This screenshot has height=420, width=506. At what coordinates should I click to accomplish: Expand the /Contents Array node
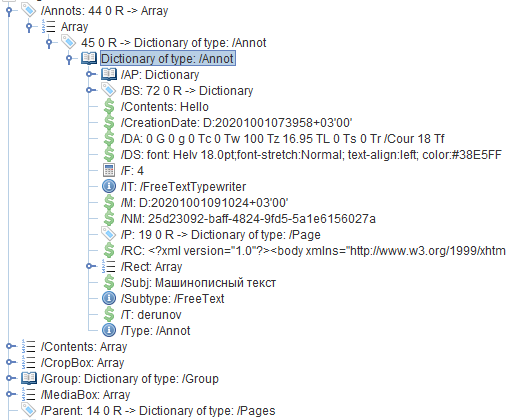click(10, 346)
